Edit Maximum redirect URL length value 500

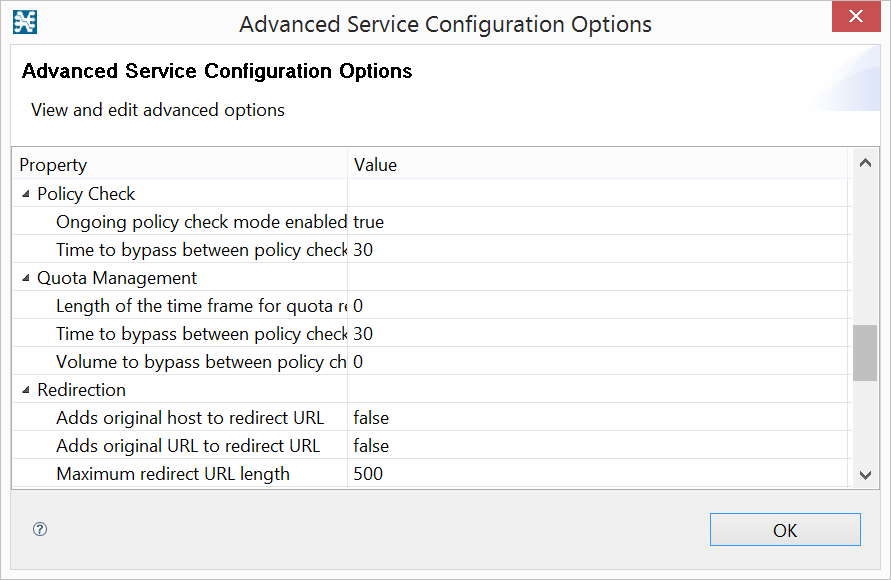point(368,474)
